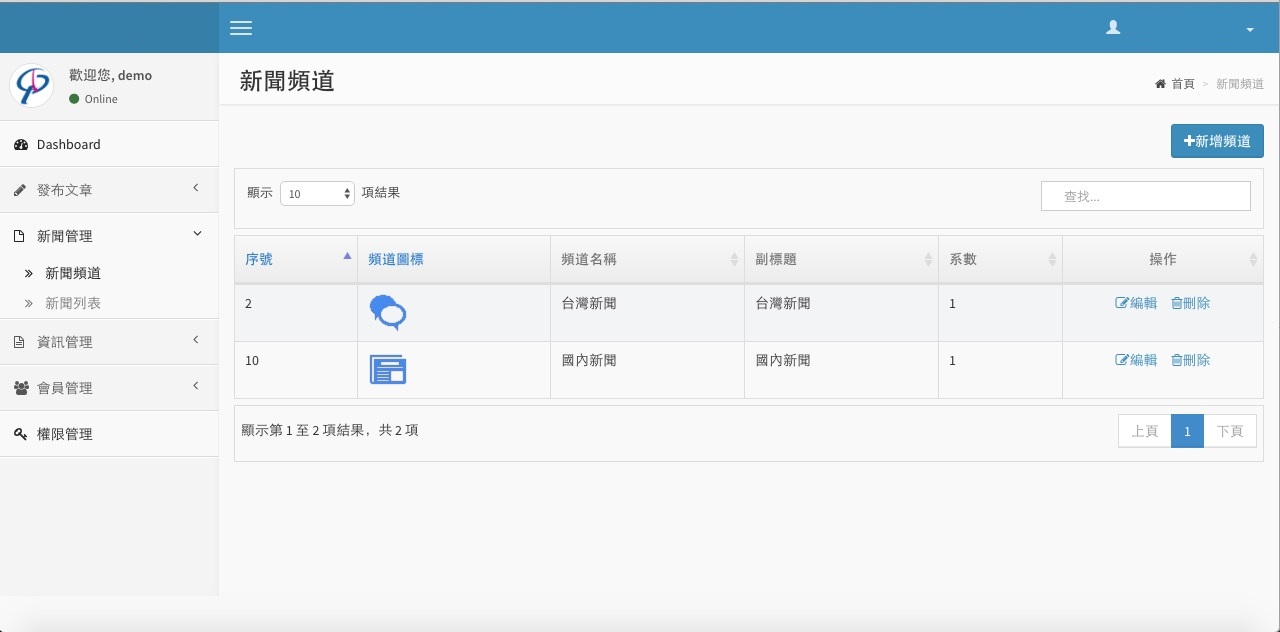Edit the 台灣新聞 channel row
This screenshot has height=632, width=1280.
click(x=1136, y=303)
